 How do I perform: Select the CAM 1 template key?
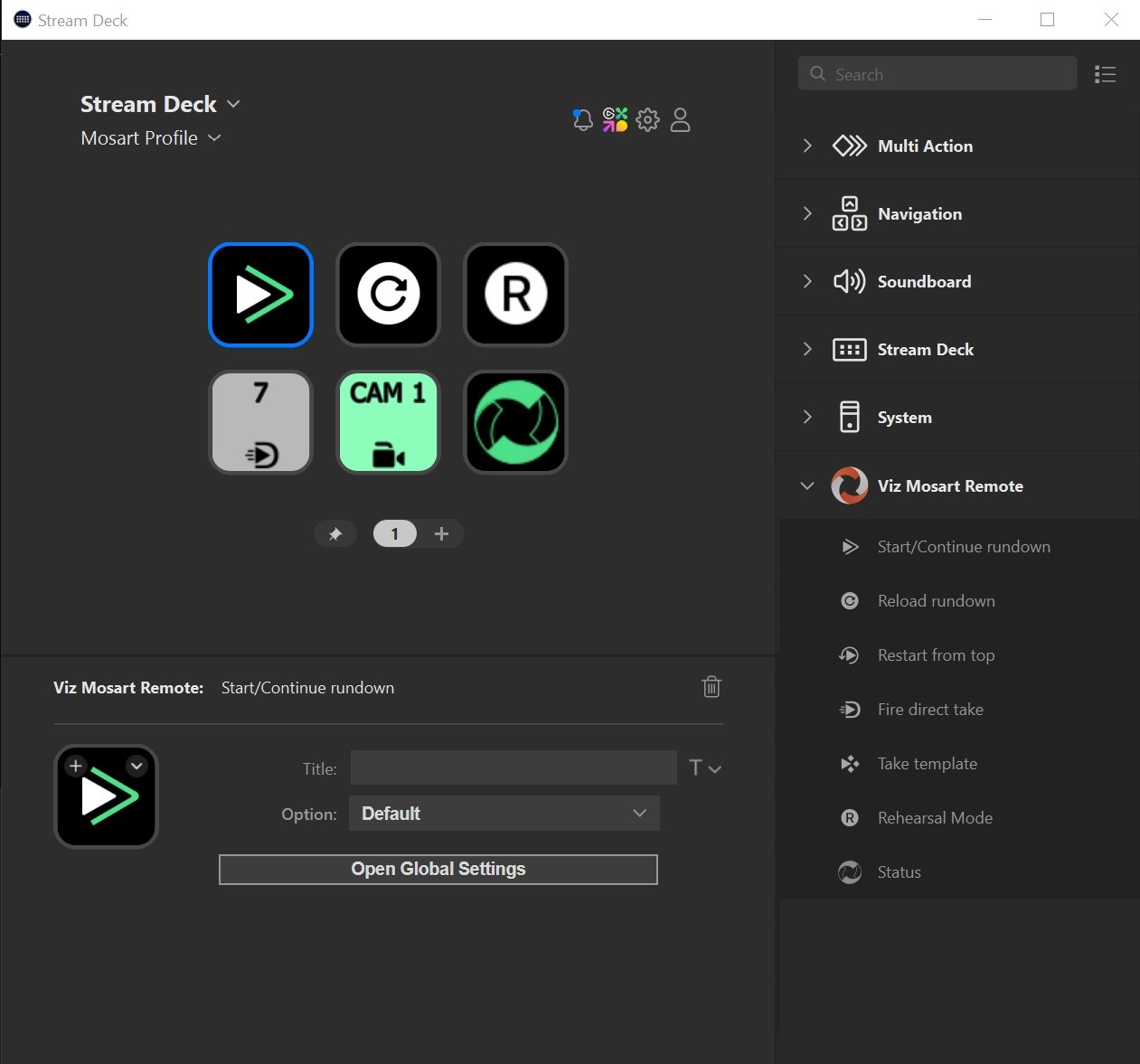388,422
